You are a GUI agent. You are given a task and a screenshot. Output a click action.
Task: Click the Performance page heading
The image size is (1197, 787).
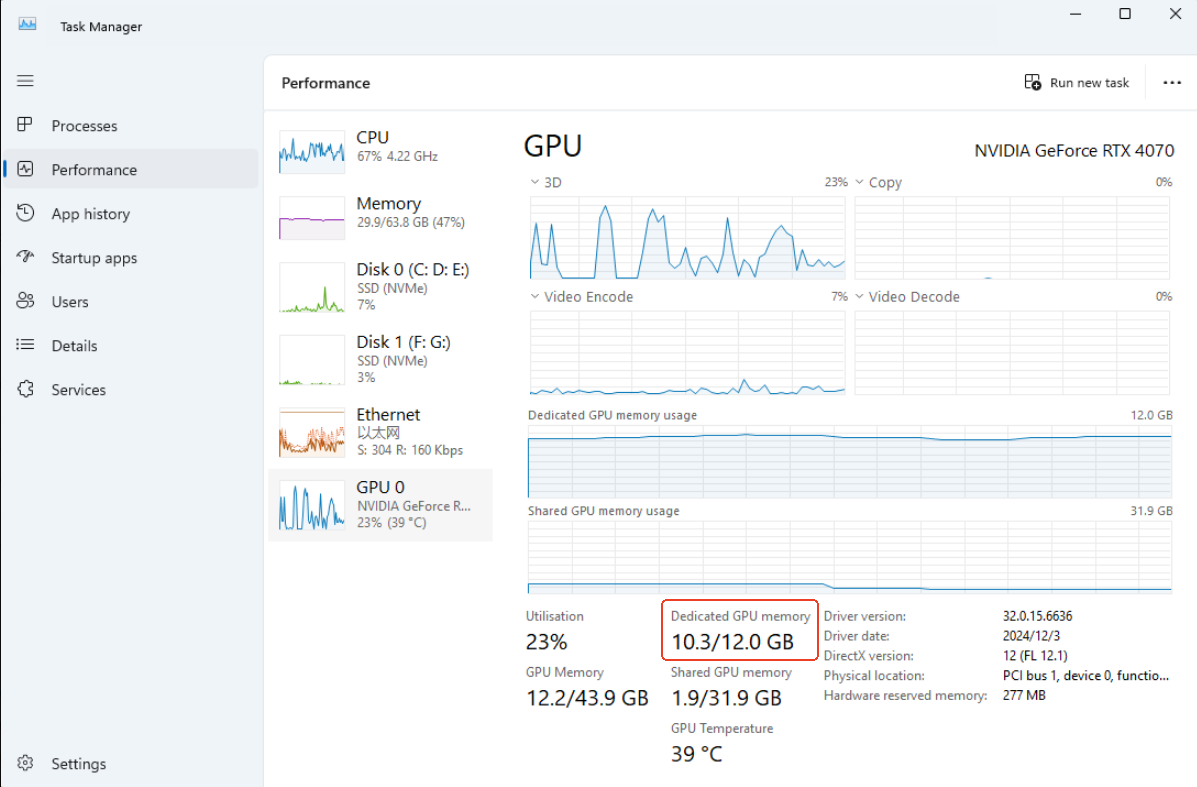click(326, 83)
